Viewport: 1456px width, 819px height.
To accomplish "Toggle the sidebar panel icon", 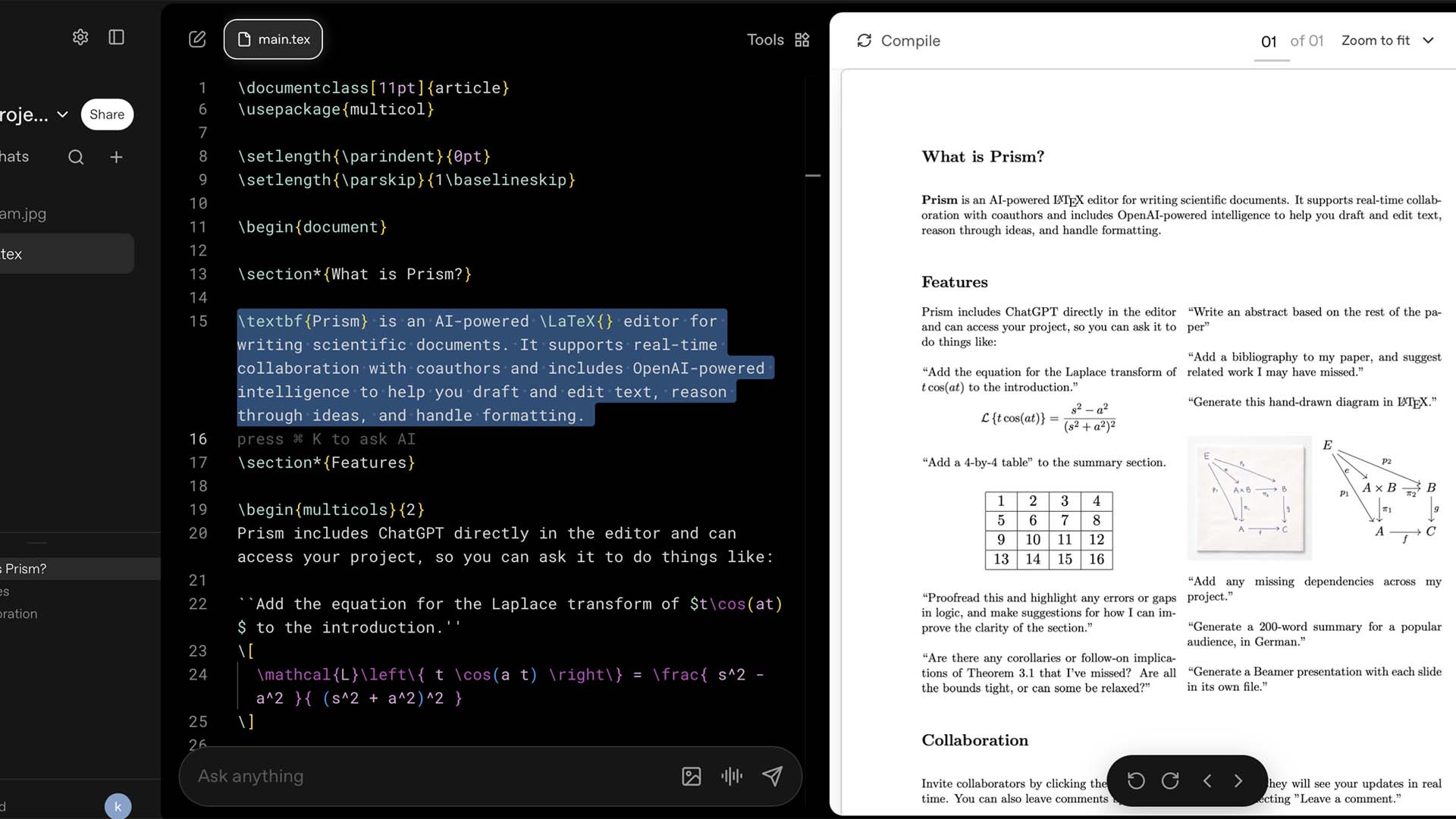I will tap(116, 37).
